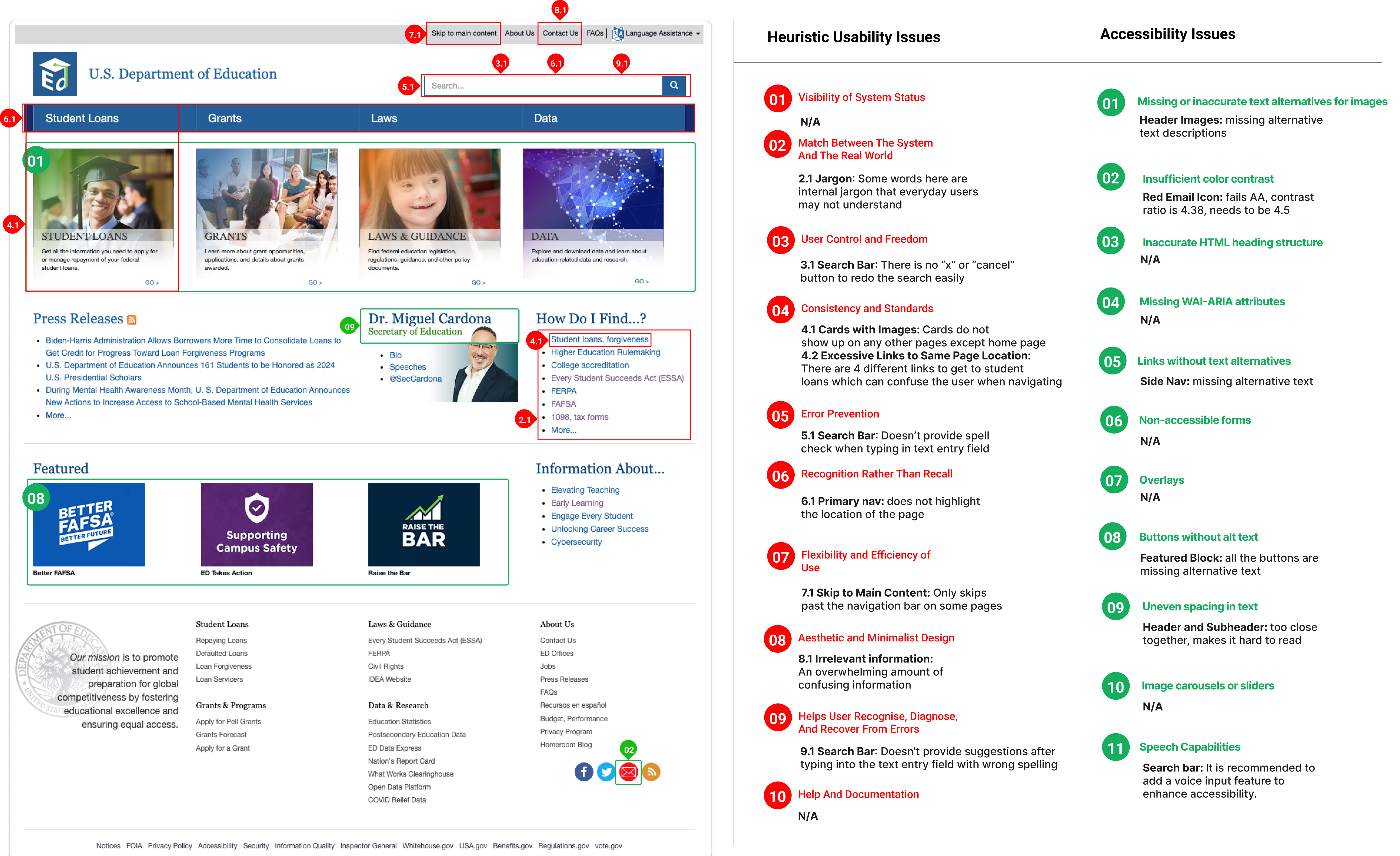Click the Language Assistance globe icon
1400x856 pixels.
click(x=618, y=34)
